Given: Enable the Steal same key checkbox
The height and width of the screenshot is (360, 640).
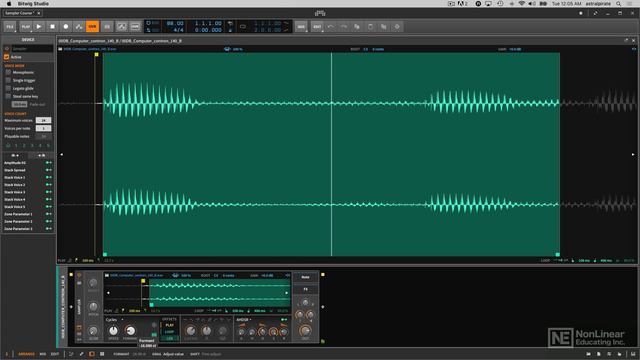Looking at the screenshot, I should point(8,96).
